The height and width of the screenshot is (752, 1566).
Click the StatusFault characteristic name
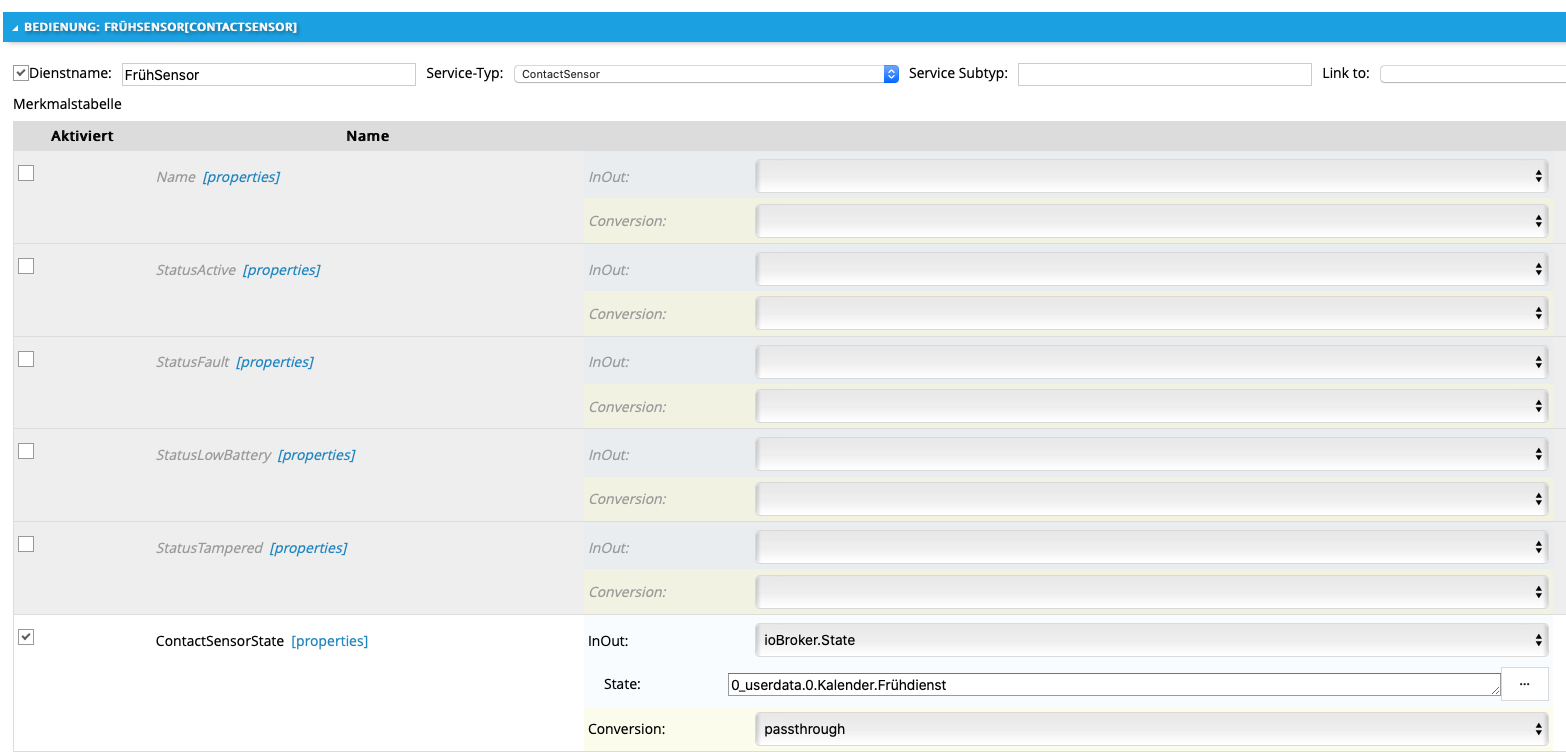coord(193,362)
